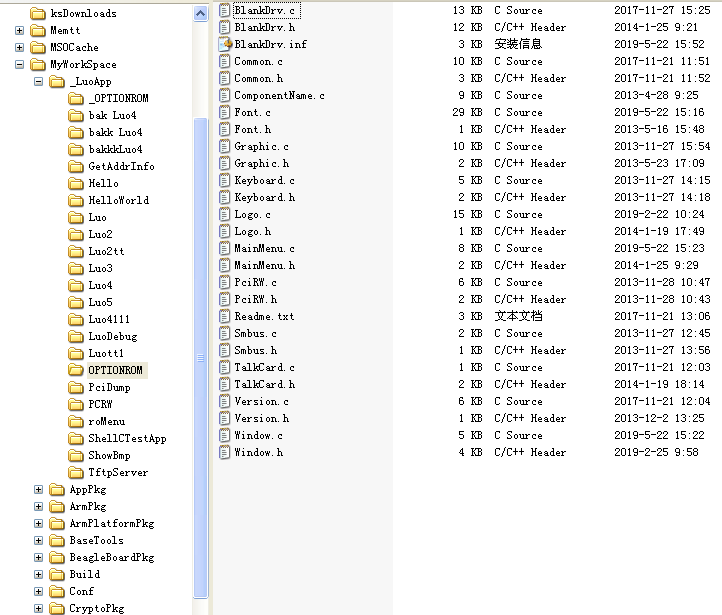
Task: Click the OPTIONROM open folder icon
Action: point(76,370)
